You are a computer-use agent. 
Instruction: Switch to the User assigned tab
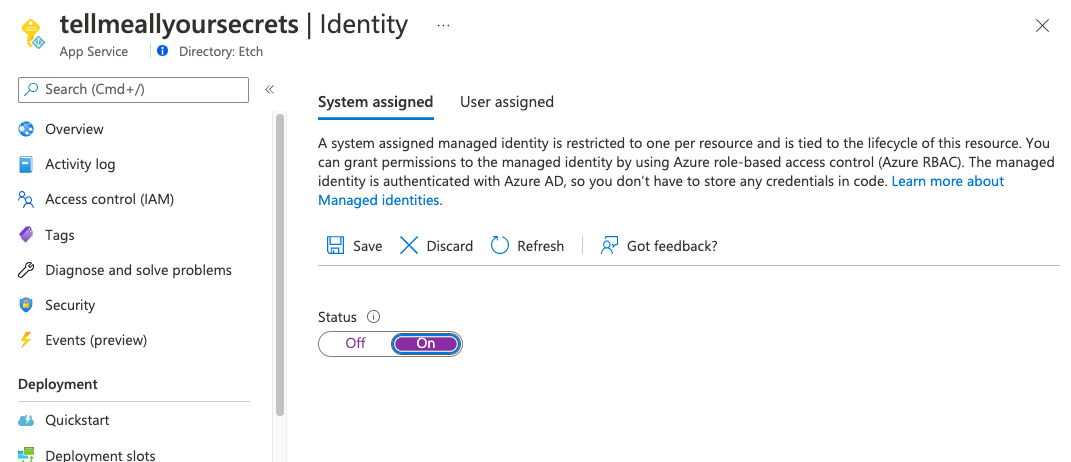507,102
